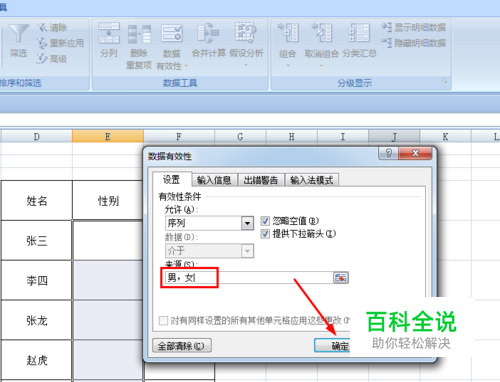Click the cell containing 李四
This screenshot has width=500, height=382.
tap(37, 280)
